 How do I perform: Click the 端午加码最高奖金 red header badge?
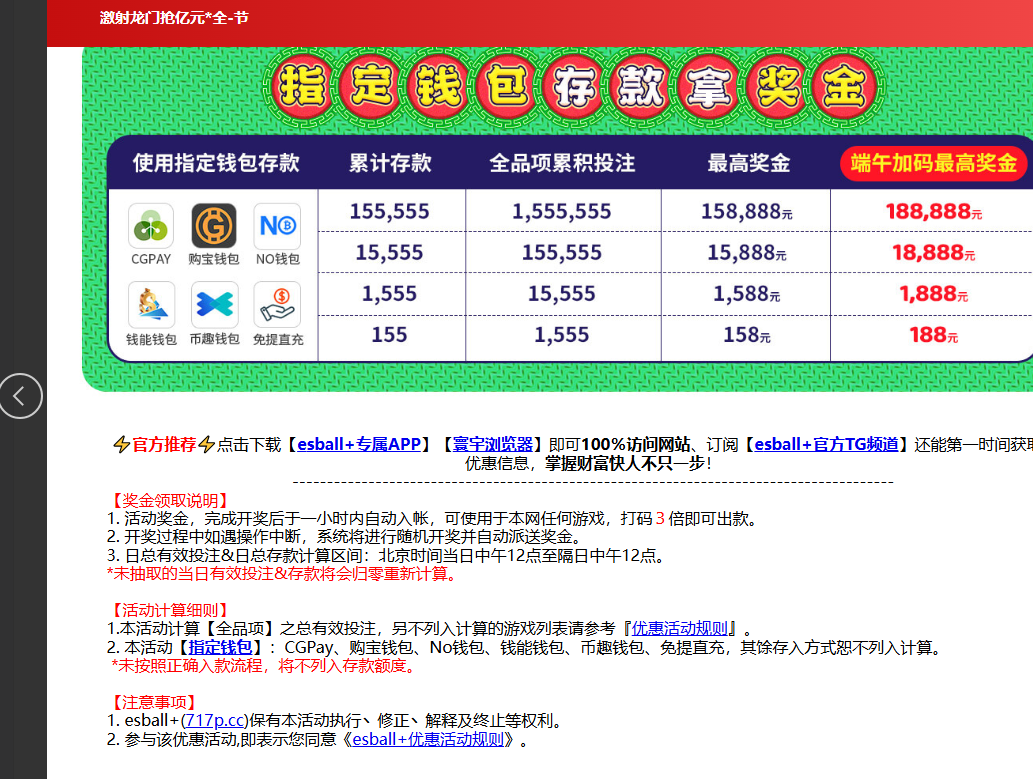point(934,163)
